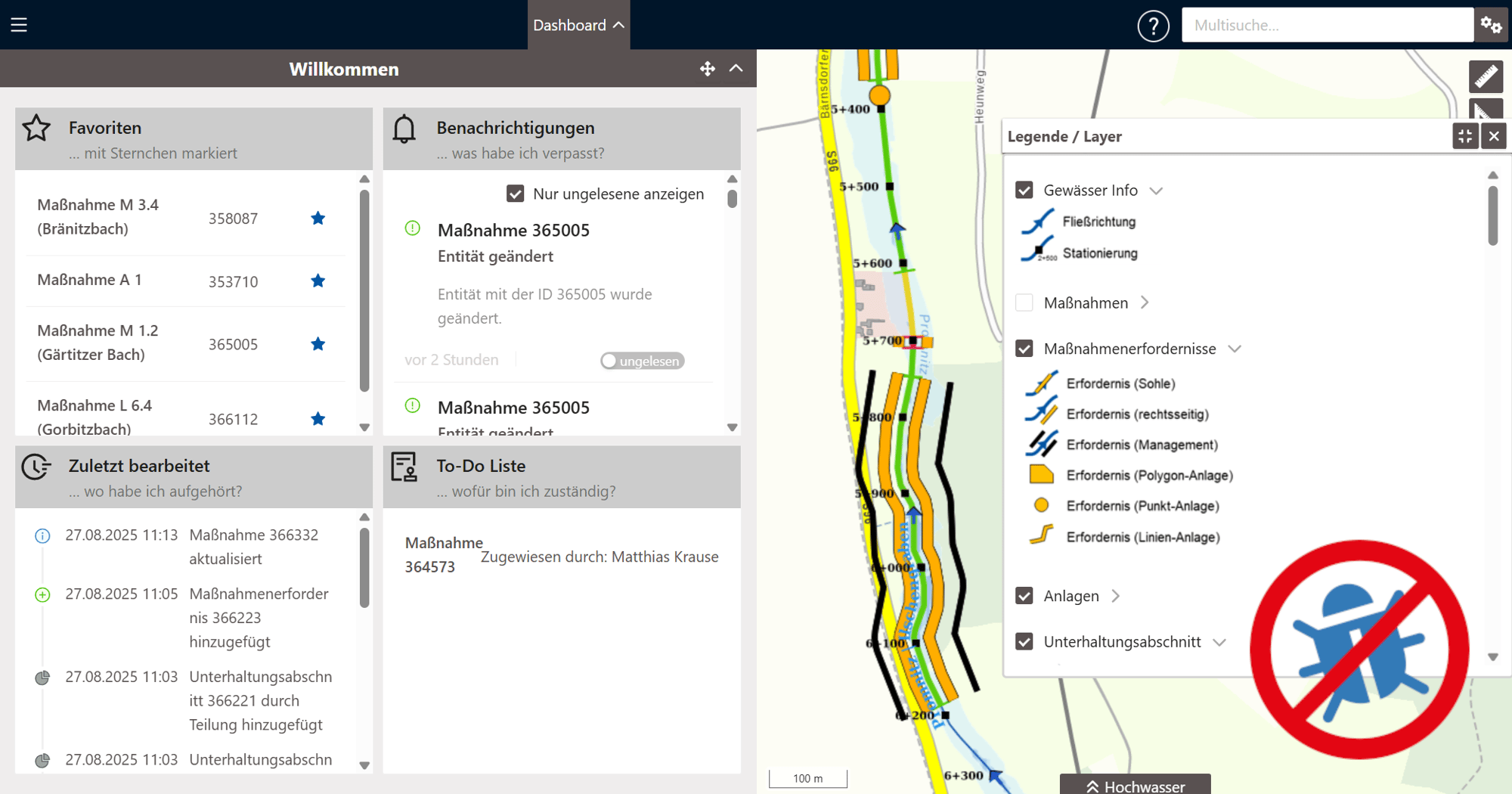This screenshot has width=1512, height=794.
Task: Click the favorite ID 365005
Action: [x=233, y=344]
